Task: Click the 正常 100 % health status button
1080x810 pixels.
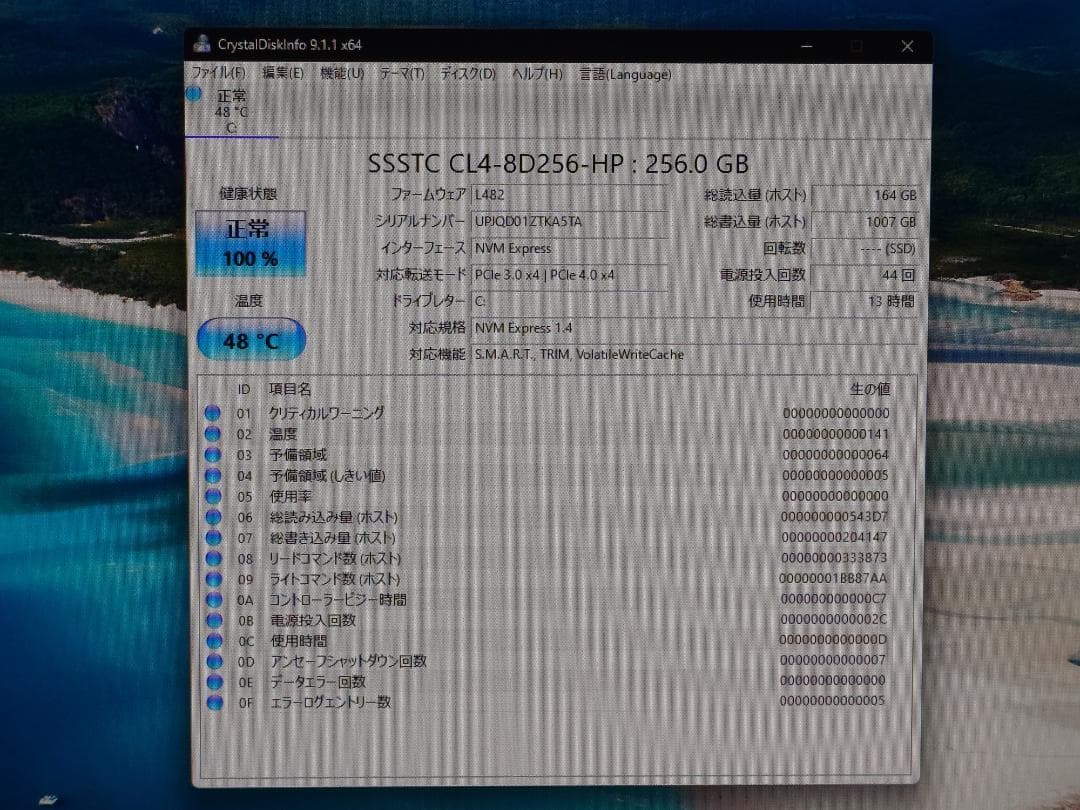Action: 250,244
